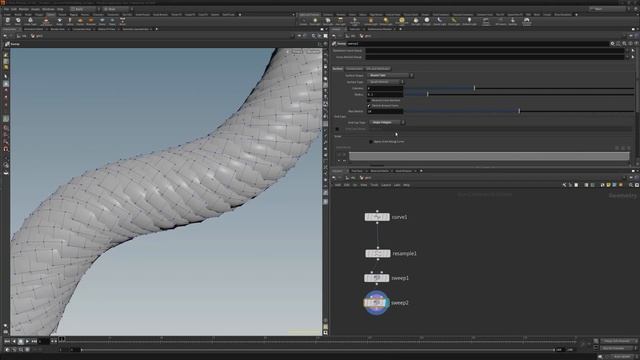640x360 pixels.
Task: Select the resample1 node in the network
Action: (x=378, y=253)
